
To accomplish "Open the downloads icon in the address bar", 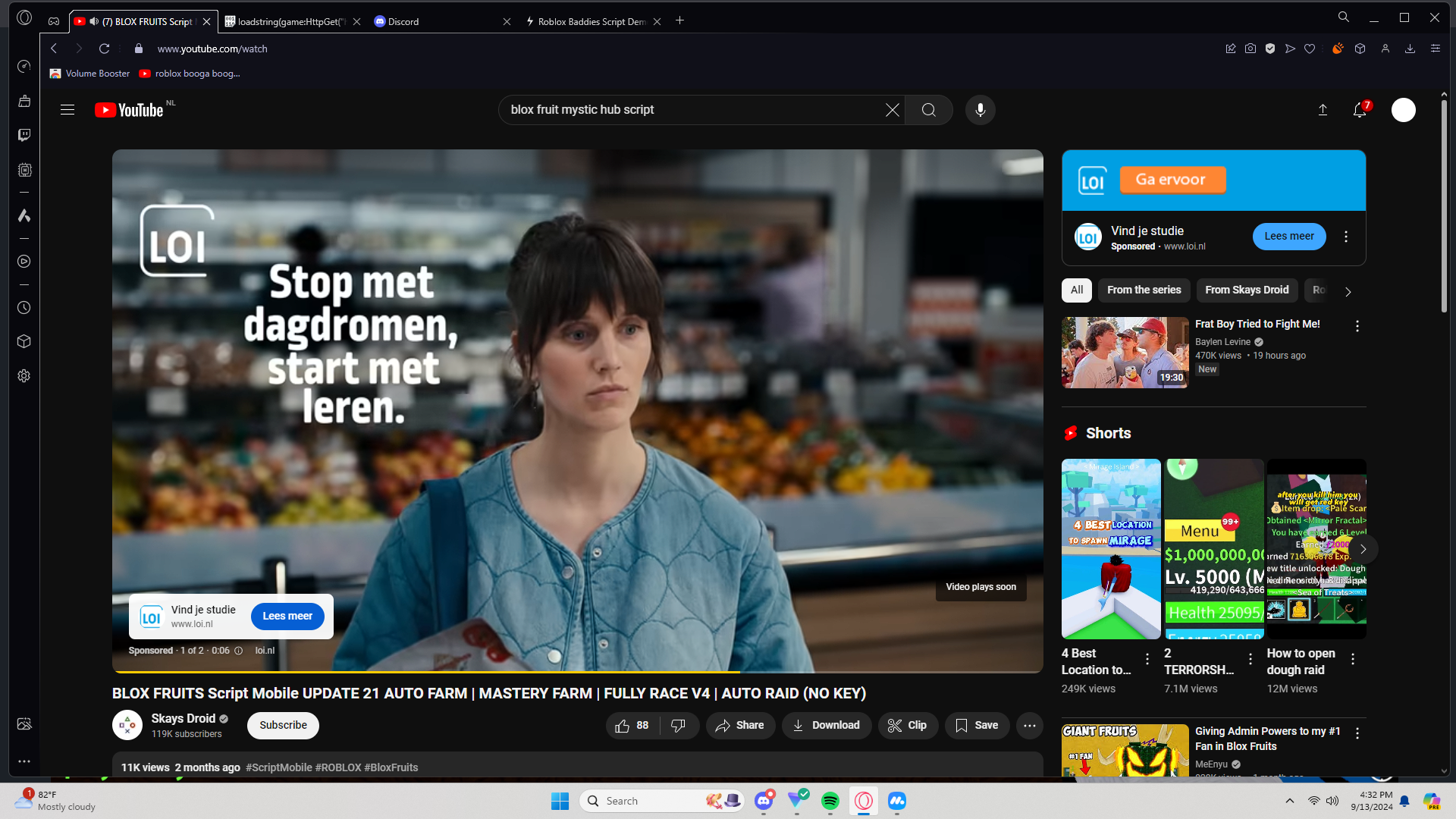I will click(1410, 49).
